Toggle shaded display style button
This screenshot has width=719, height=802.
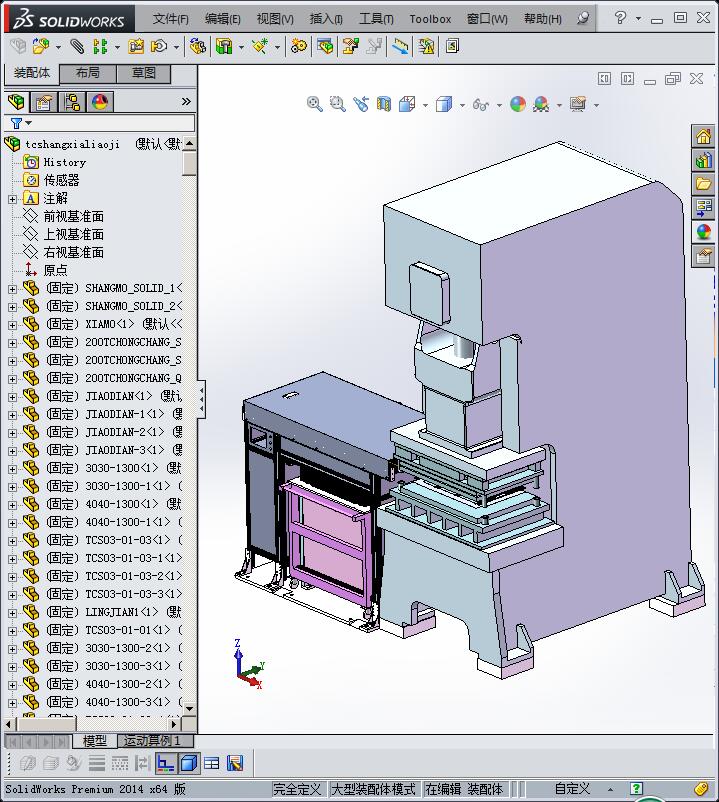(x=189, y=763)
